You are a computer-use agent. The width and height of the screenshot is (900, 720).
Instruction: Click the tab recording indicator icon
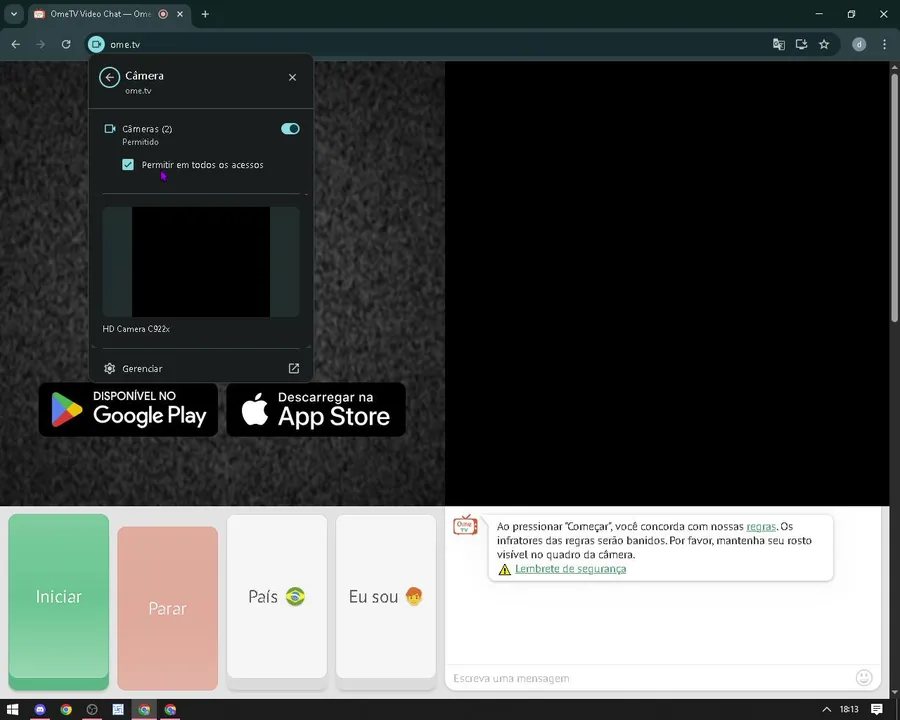(163, 14)
